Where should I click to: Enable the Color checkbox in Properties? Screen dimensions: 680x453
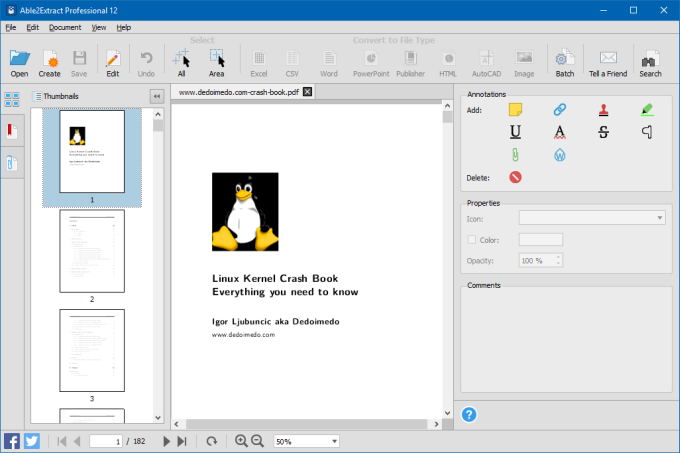(472, 239)
